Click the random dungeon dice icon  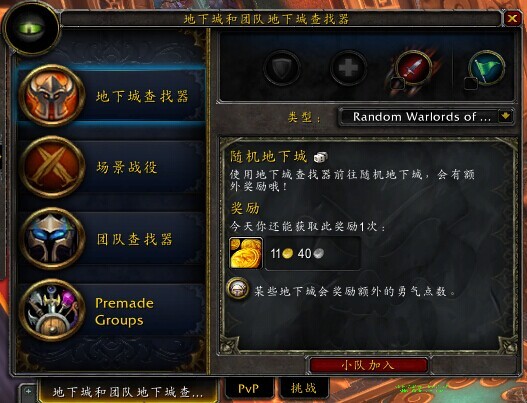pyautogui.click(x=321, y=157)
